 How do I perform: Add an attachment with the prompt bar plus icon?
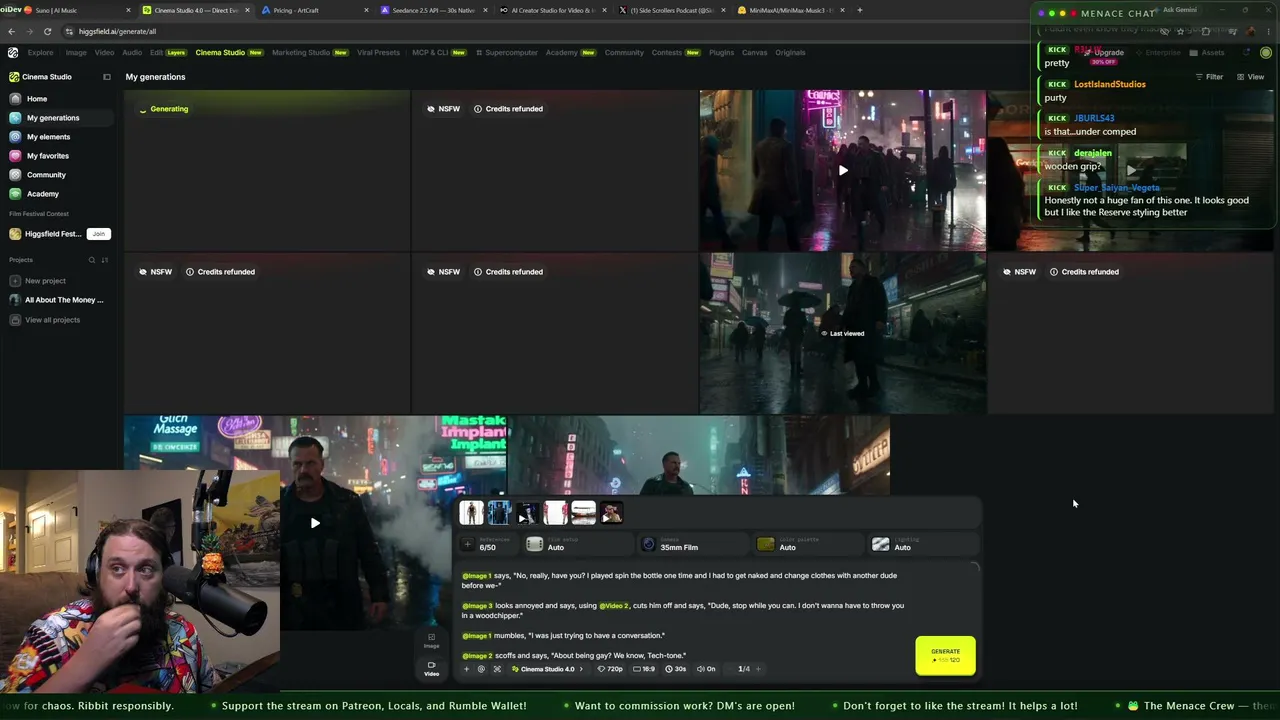(466, 669)
